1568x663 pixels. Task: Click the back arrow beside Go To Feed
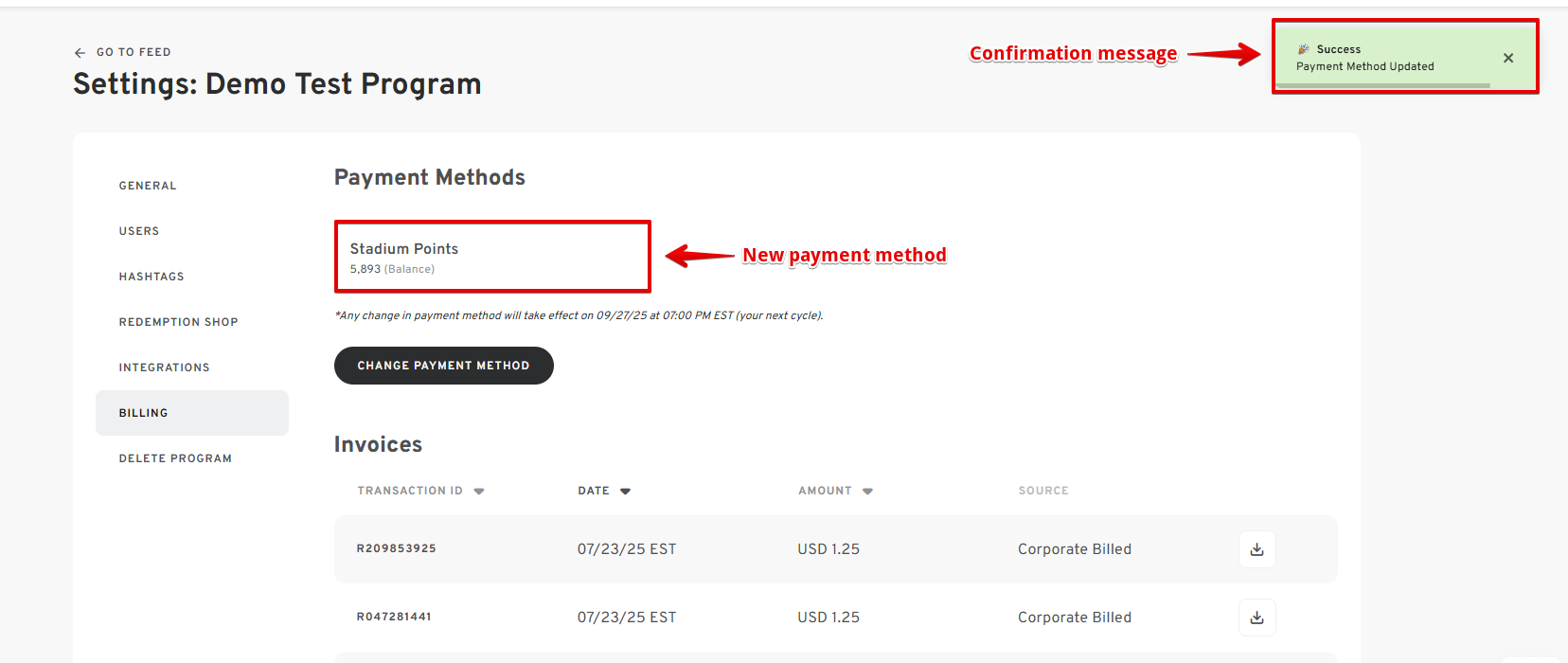point(80,53)
